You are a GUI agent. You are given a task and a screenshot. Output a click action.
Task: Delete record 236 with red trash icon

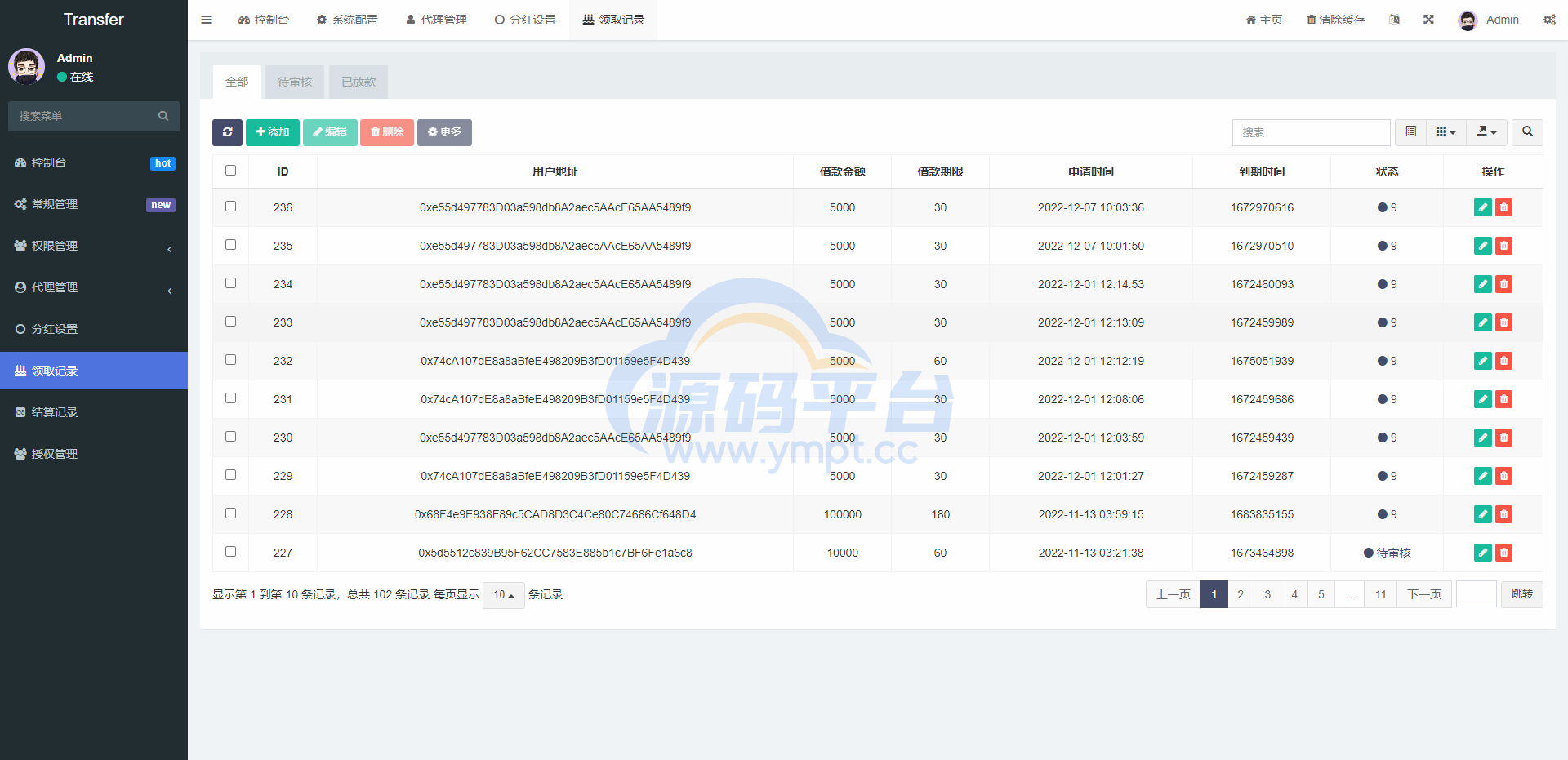tap(1503, 207)
